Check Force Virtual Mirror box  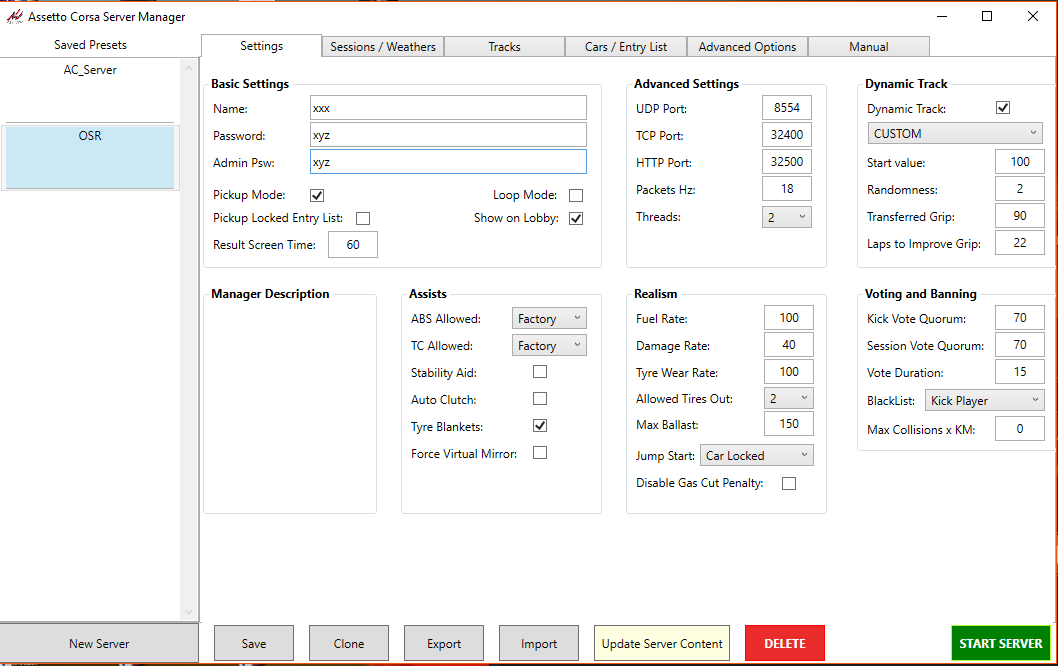pos(540,453)
